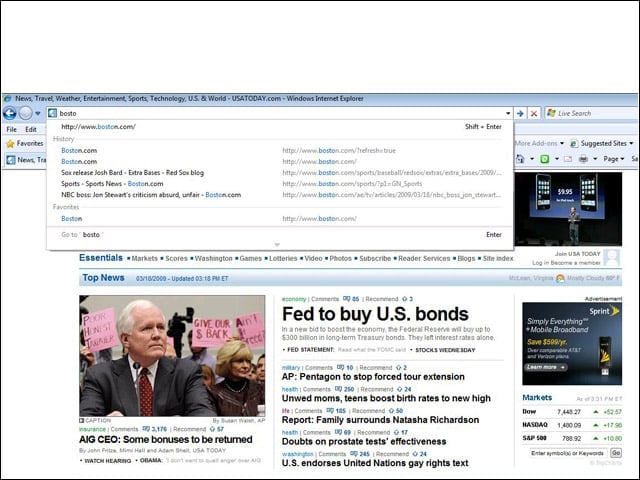
Task: Open the Markets essentials link
Action: point(144,258)
